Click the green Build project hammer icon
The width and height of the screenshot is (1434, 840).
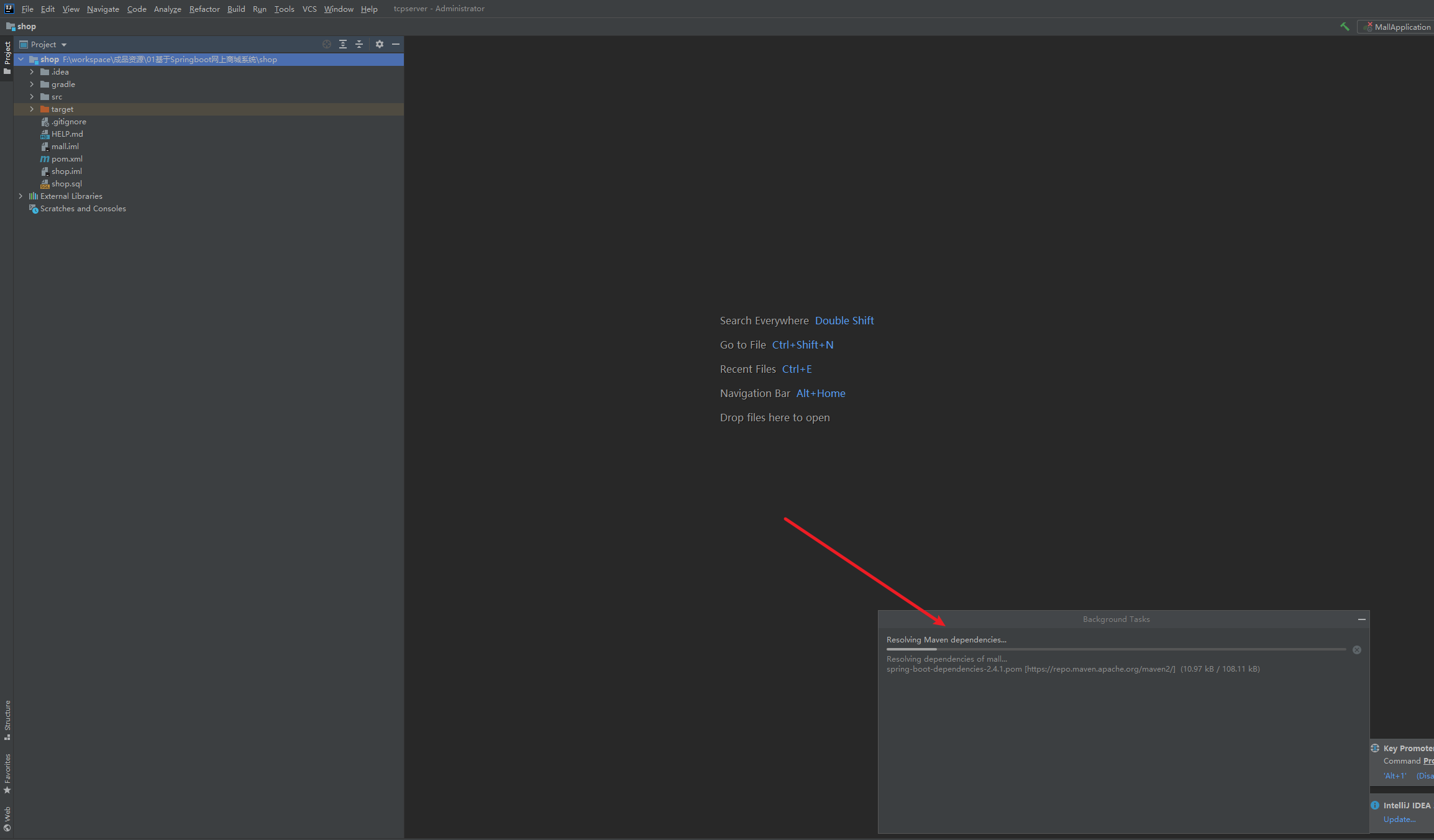tap(1345, 27)
